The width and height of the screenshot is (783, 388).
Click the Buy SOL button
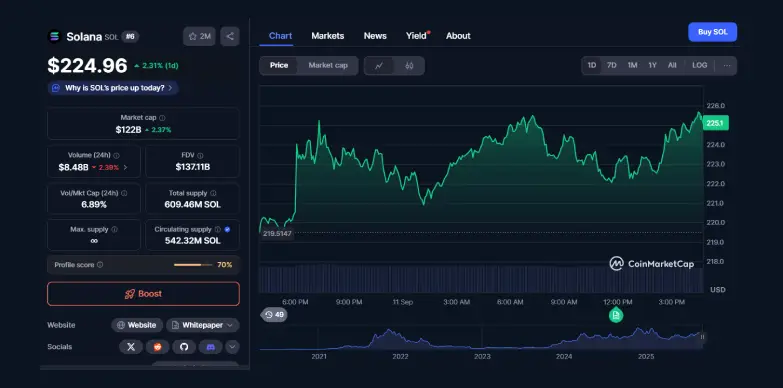(x=713, y=32)
